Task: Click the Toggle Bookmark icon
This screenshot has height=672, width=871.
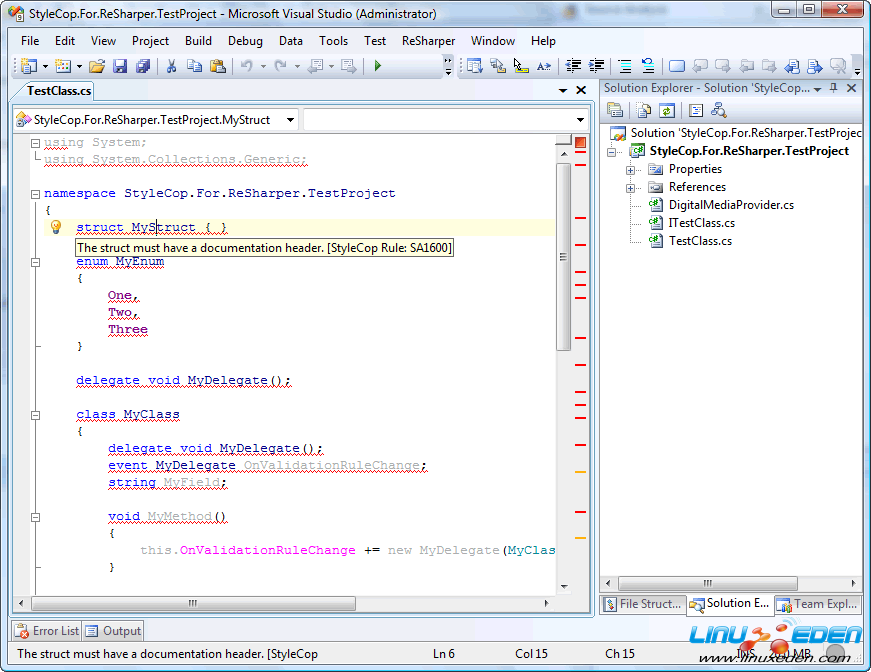Action: (x=677, y=66)
